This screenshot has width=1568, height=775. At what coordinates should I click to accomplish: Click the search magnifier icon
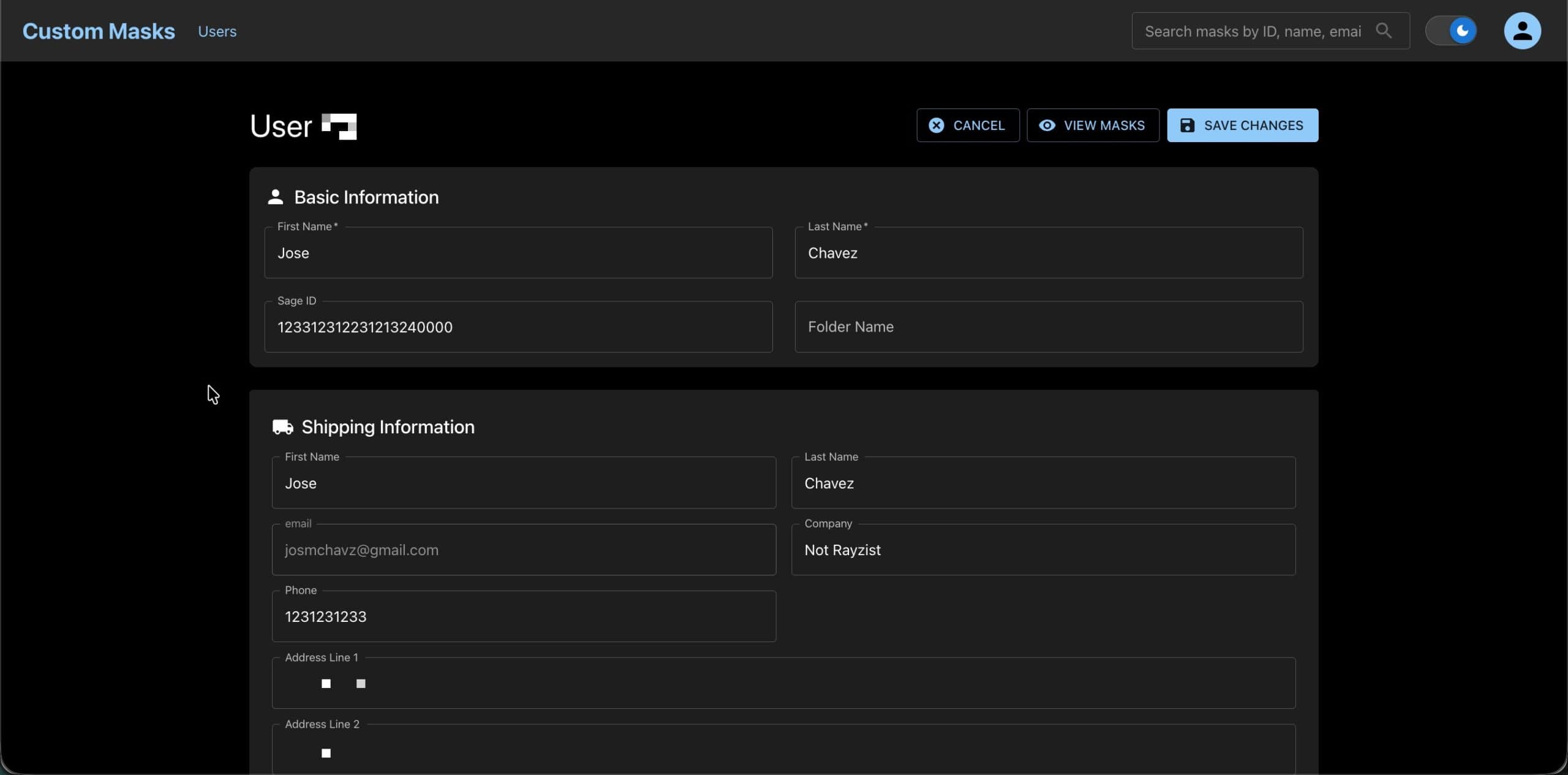click(x=1383, y=31)
